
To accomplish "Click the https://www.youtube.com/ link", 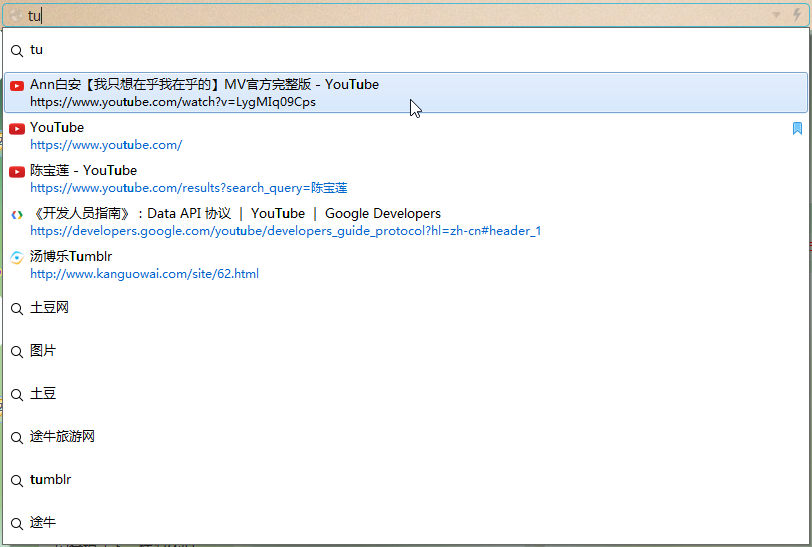I will point(106,145).
